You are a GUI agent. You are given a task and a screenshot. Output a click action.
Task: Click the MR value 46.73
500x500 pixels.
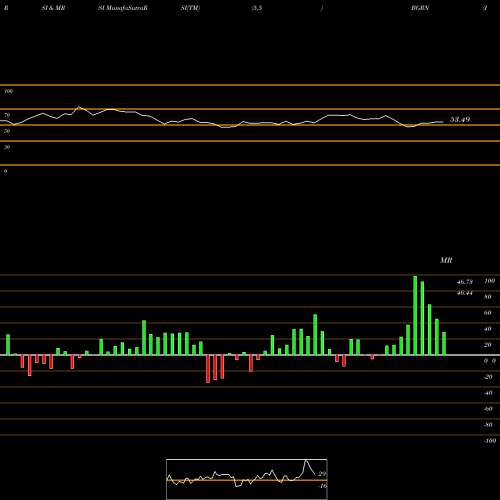(x=465, y=282)
